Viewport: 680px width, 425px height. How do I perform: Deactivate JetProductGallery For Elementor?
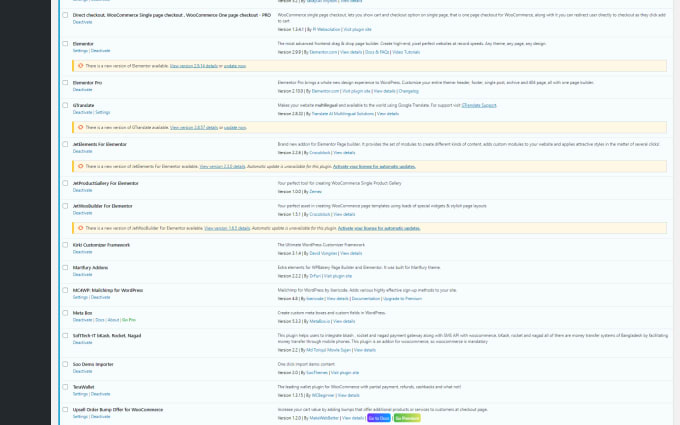click(82, 190)
